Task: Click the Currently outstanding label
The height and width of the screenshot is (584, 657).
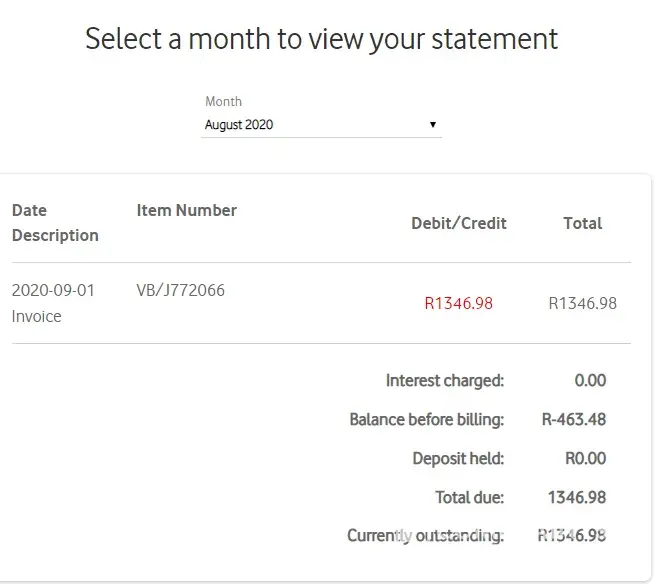Action: click(x=425, y=535)
